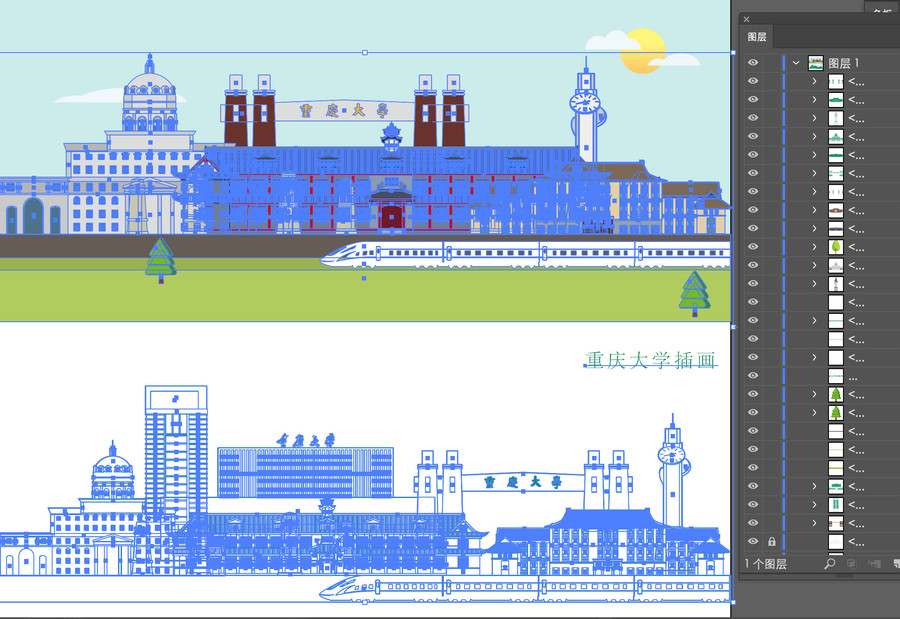Locate object with the magnifier icon
This screenshot has width=900, height=619.
point(829,563)
